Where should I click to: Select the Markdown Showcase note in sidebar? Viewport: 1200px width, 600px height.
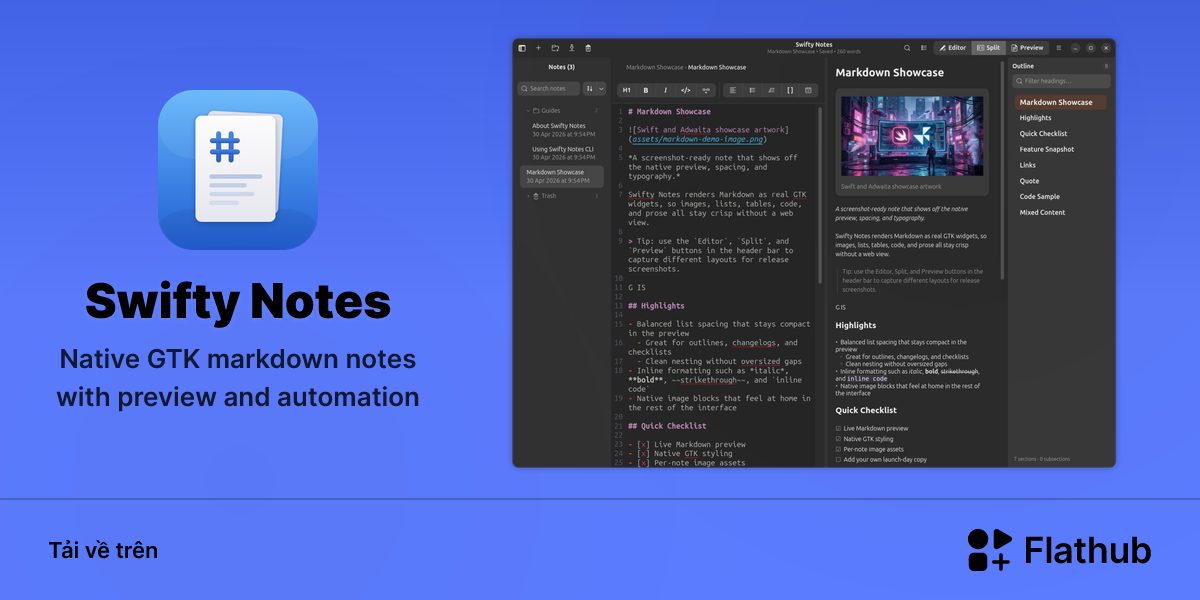(x=561, y=176)
